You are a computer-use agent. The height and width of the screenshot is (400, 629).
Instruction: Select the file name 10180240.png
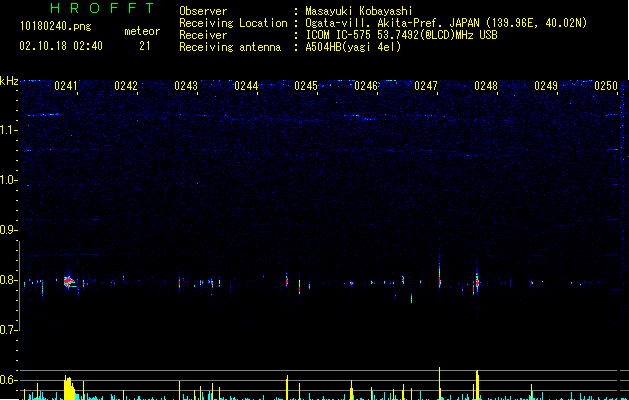tap(56, 27)
